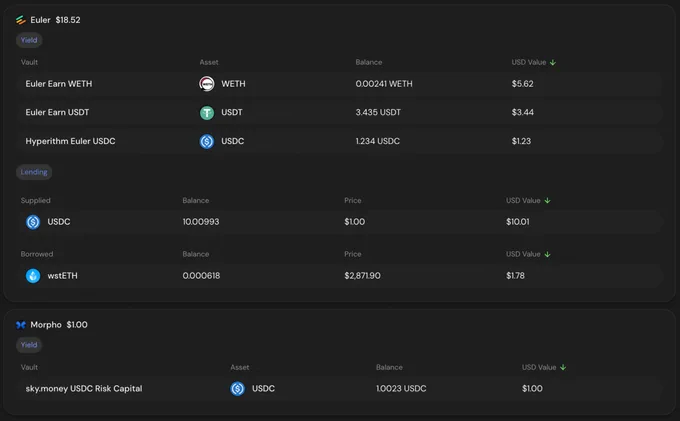This screenshot has height=421, width=680.
Task: Click the 1.234 USDC balance
Action: coord(378,141)
